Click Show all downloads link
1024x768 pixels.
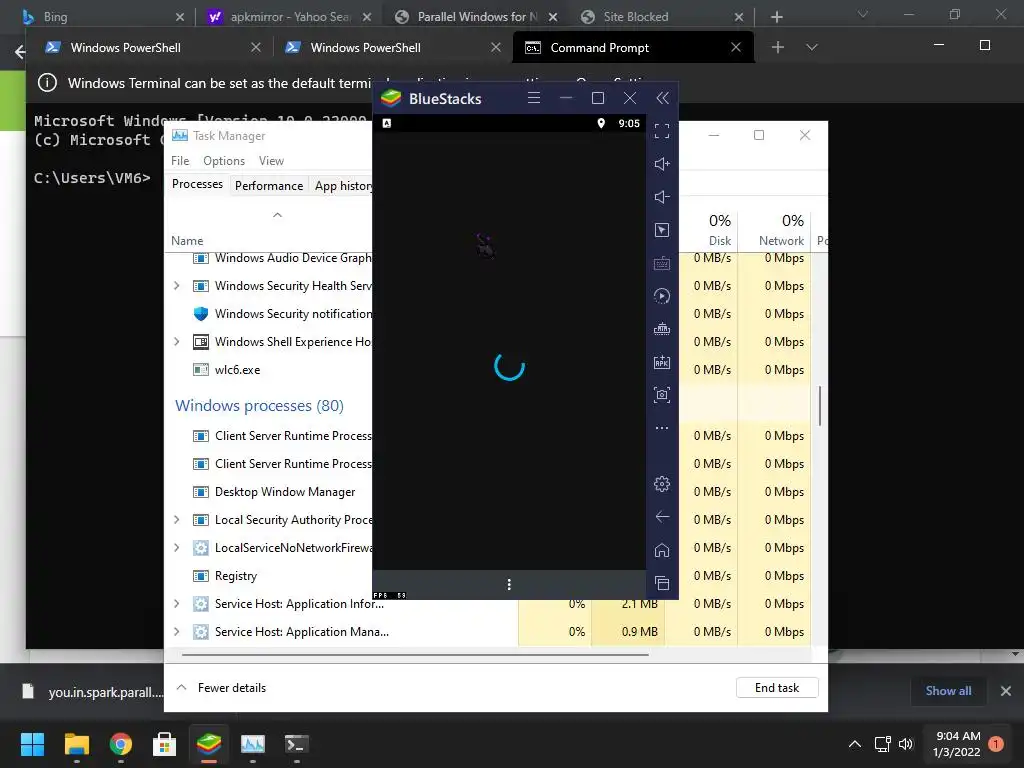(948, 691)
